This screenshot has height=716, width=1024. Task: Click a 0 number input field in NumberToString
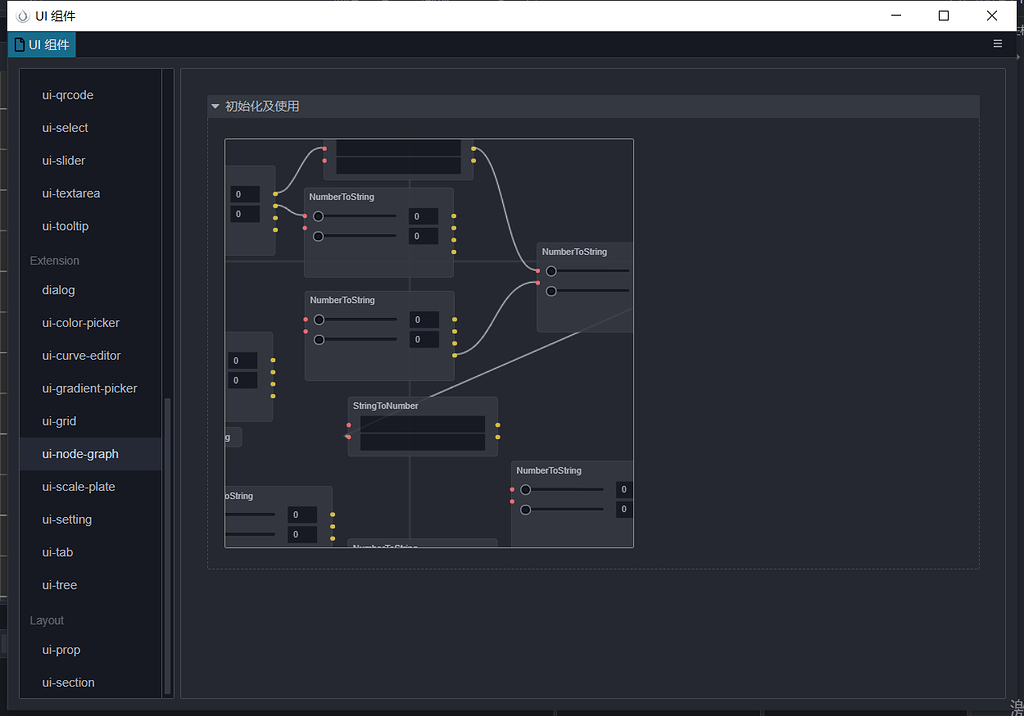pyautogui.click(x=423, y=215)
